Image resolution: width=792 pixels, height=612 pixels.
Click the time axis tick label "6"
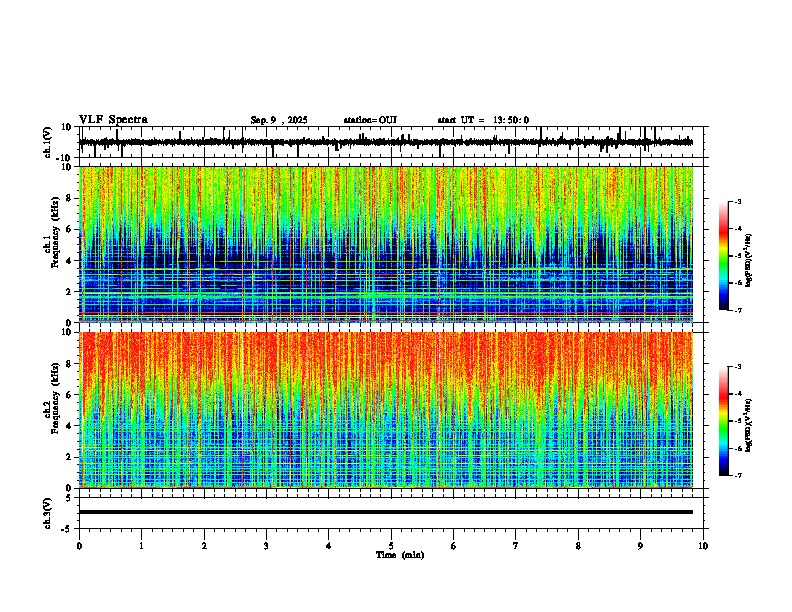click(x=454, y=546)
